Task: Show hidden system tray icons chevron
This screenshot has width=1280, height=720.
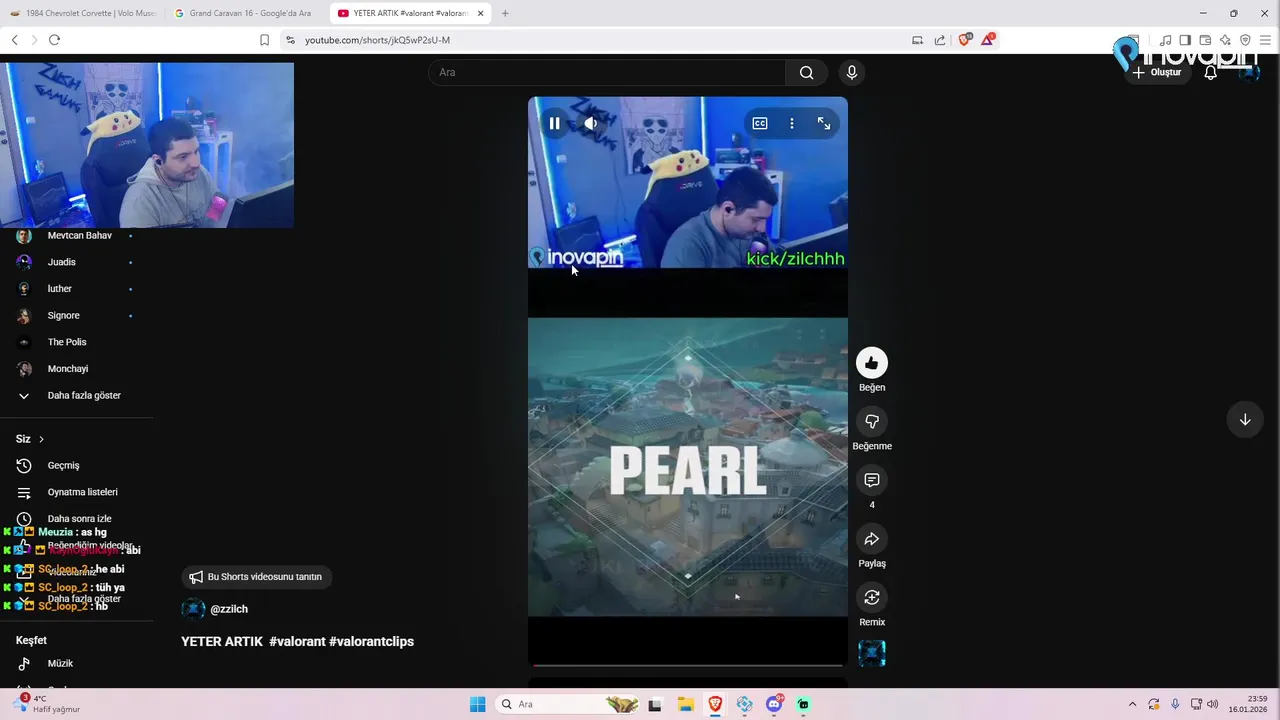Action: click(x=1132, y=704)
